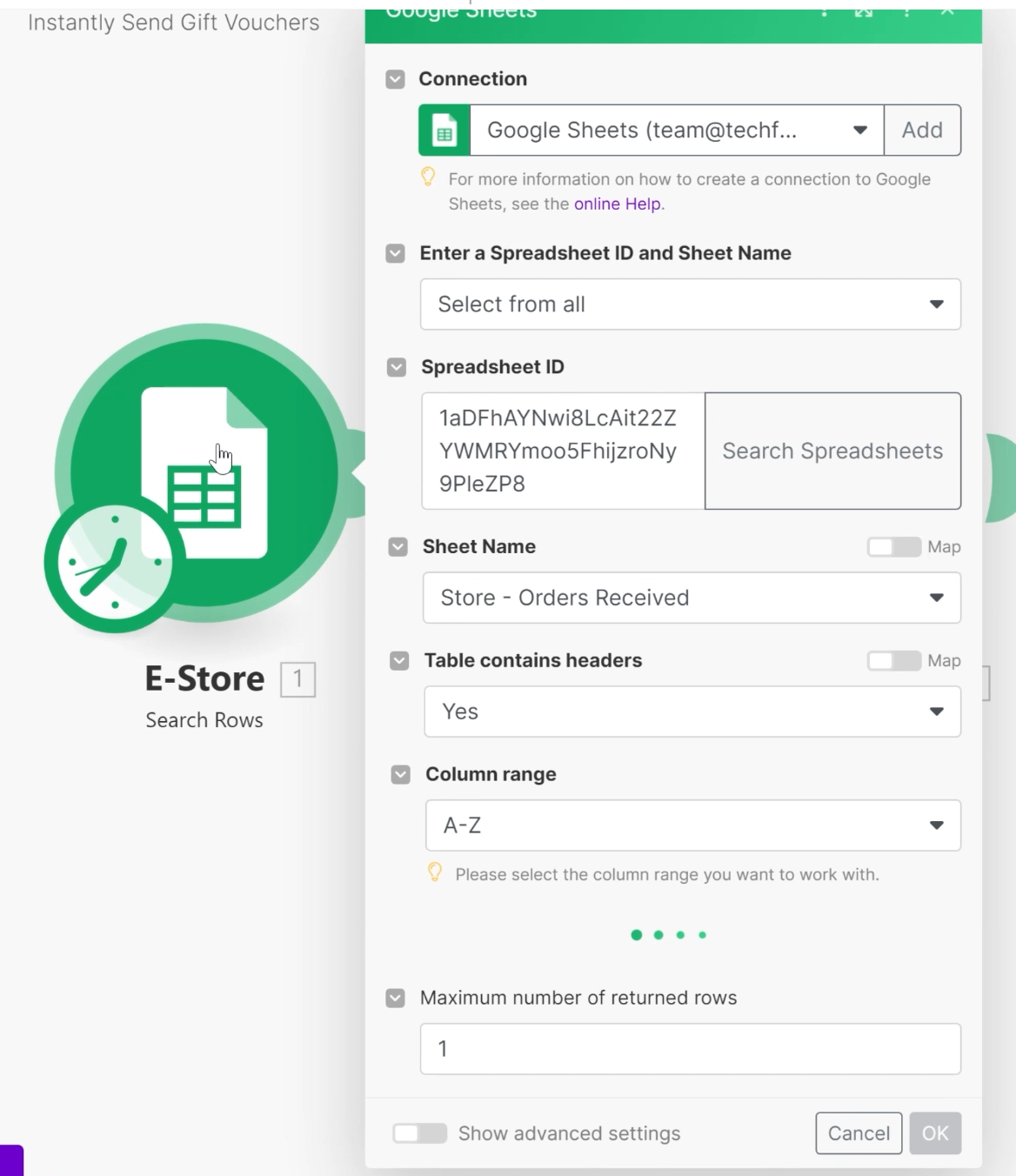Image resolution: width=1016 pixels, height=1176 pixels.
Task: Click the chevron icon beside Connection label
Action: [396, 78]
